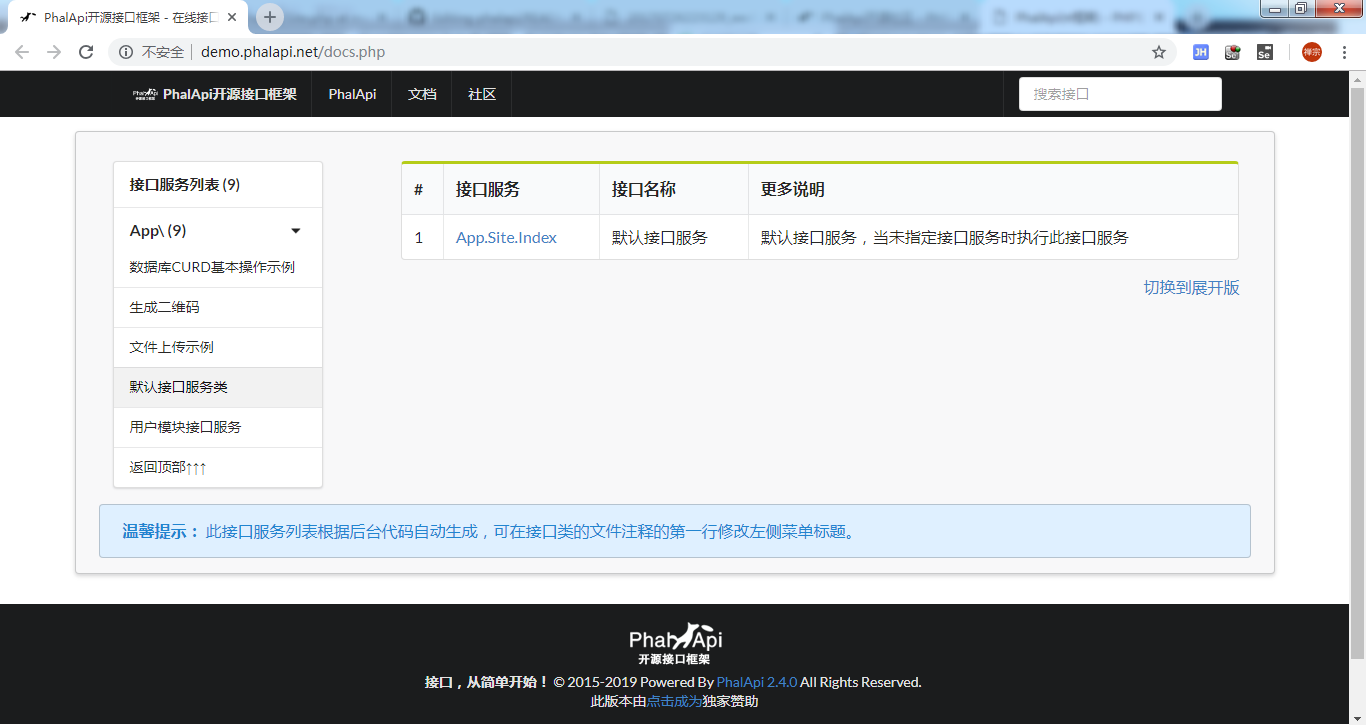Screen dimensions: 1366x725
Task: Select 文件上传示例 in the sidebar
Action: [218, 347]
